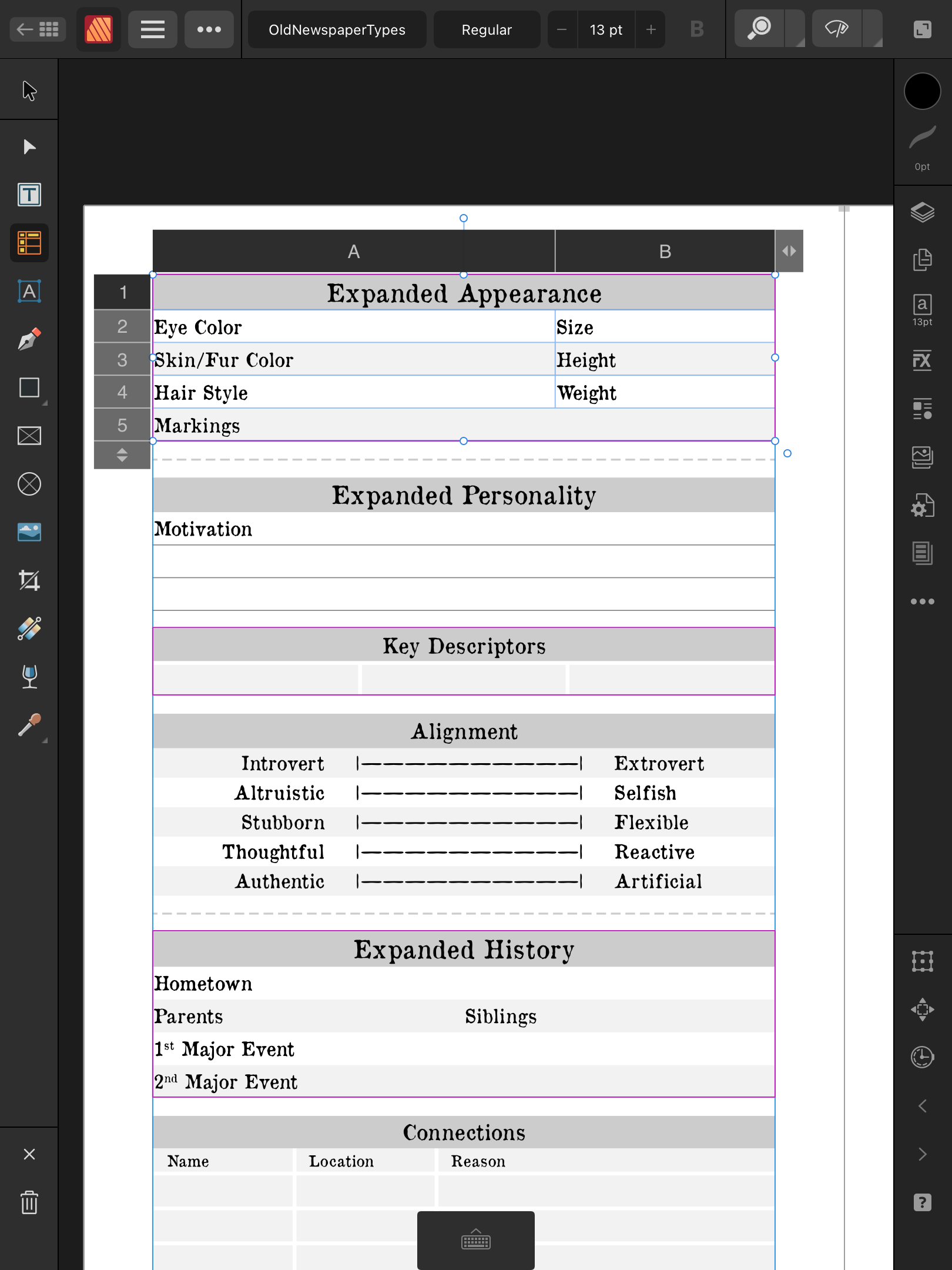This screenshot has height=1270, width=952.
Task: Select the Transparency wine glass tool
Action: point(29,677)
